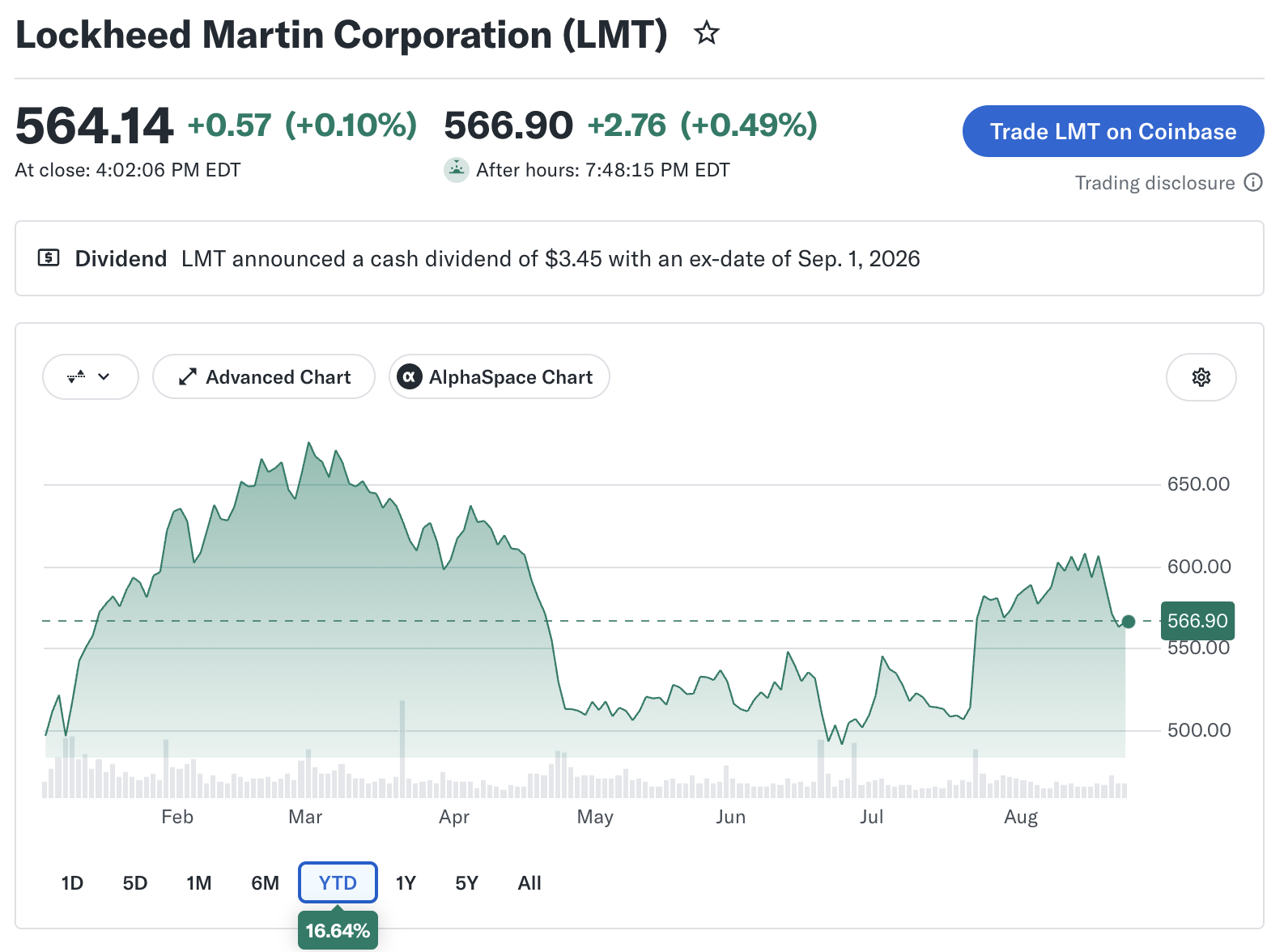Open the Trading disclosure link
The image size is (1284, 952).
click(1154, 183)
